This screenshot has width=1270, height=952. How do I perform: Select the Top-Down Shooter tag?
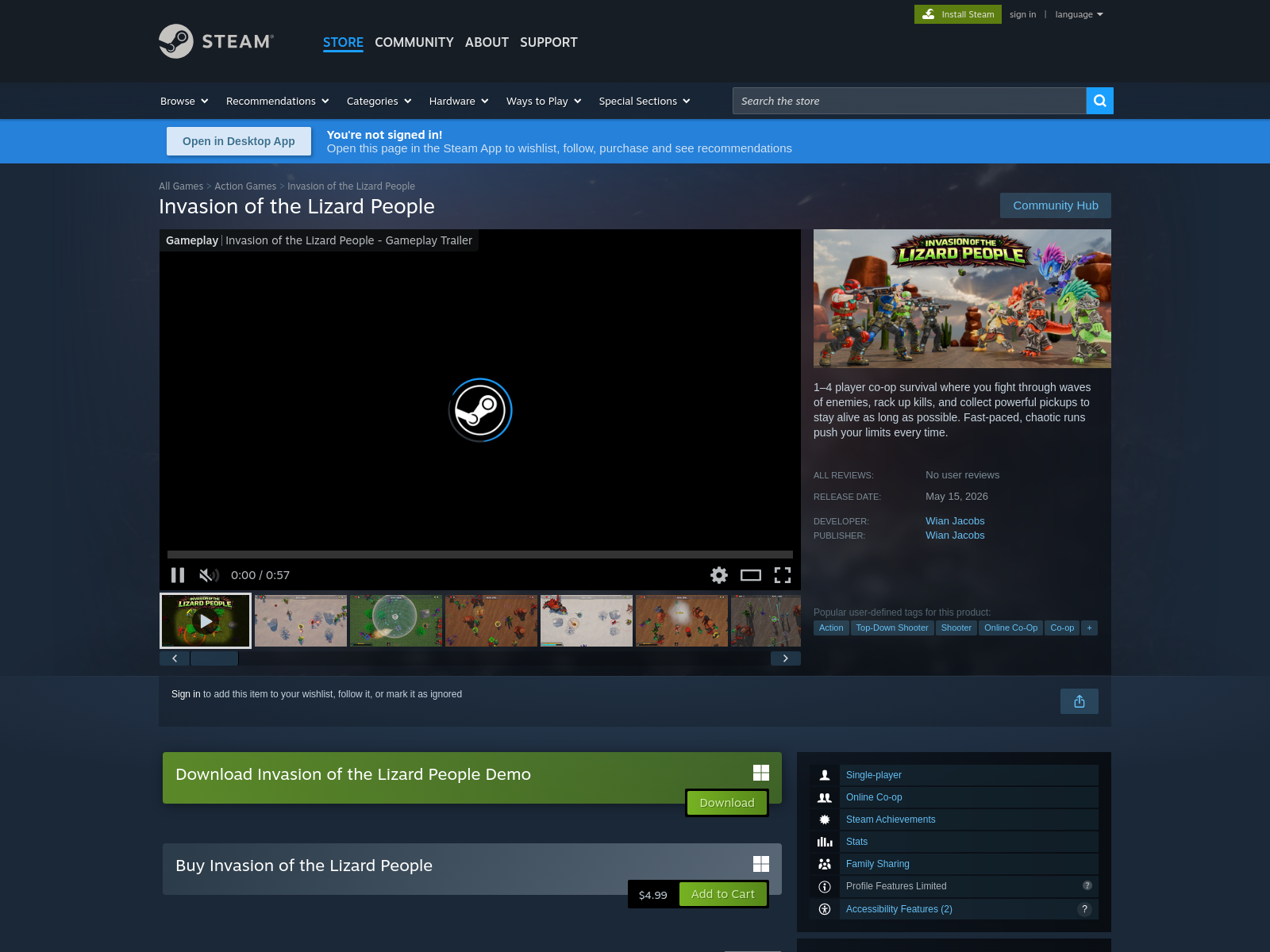(892, 628)
